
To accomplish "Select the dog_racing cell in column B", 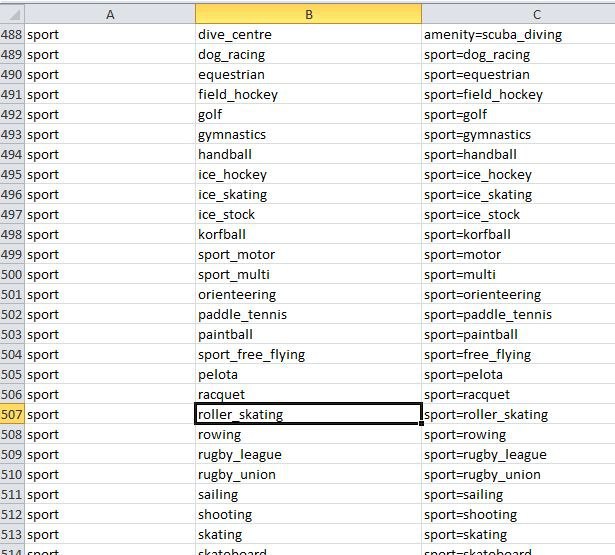I will (x=309, y=54).
